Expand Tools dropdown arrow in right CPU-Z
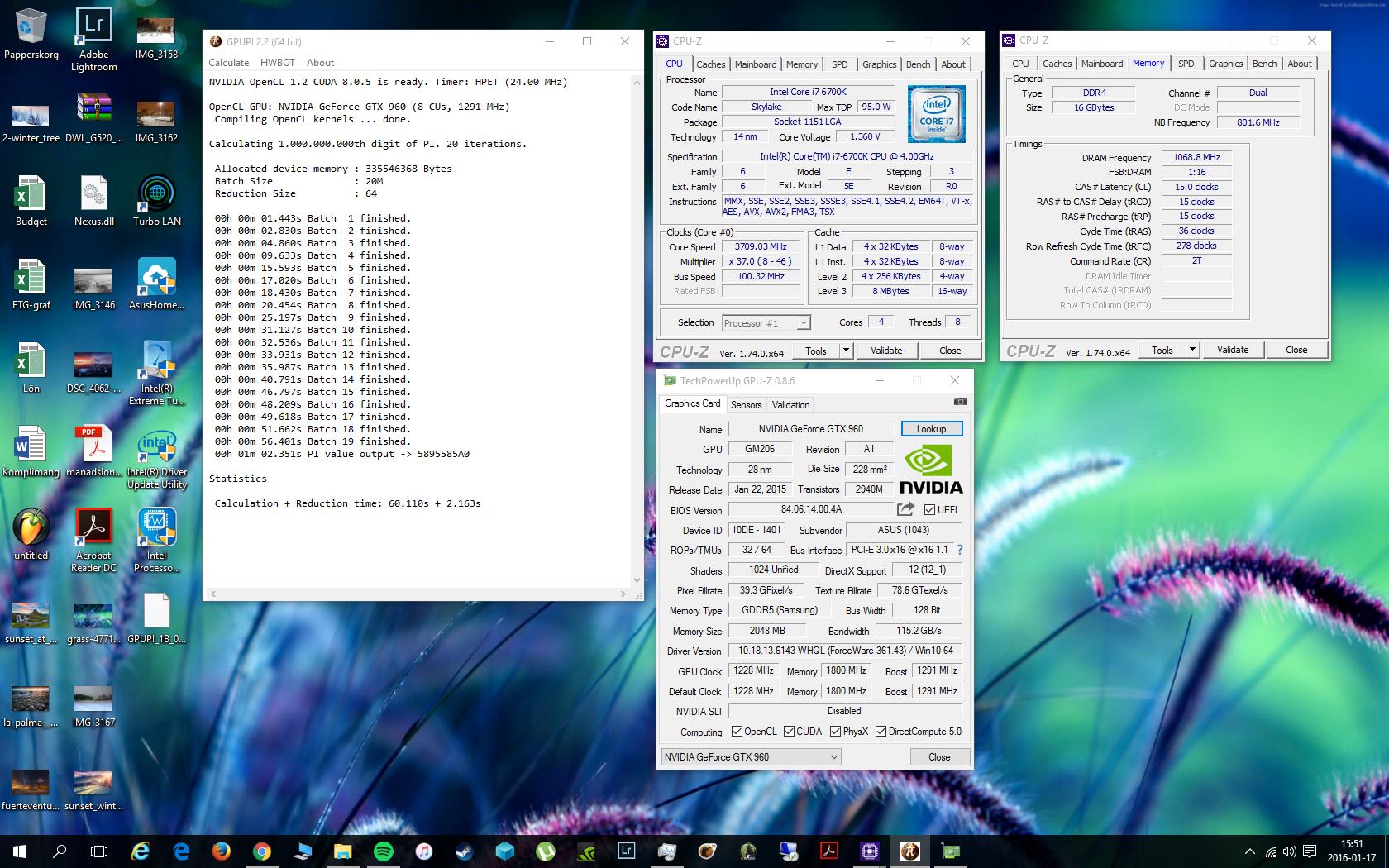The height and width of the screenshot is (868, 1389). (1191, 350)
